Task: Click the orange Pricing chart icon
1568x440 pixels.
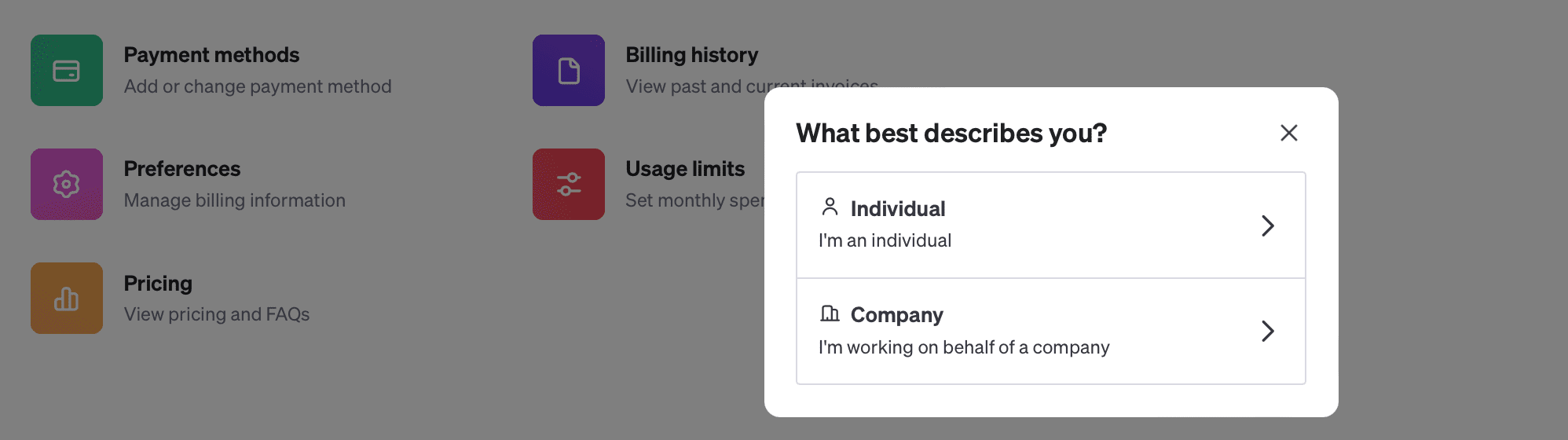Action: (67, 298)
